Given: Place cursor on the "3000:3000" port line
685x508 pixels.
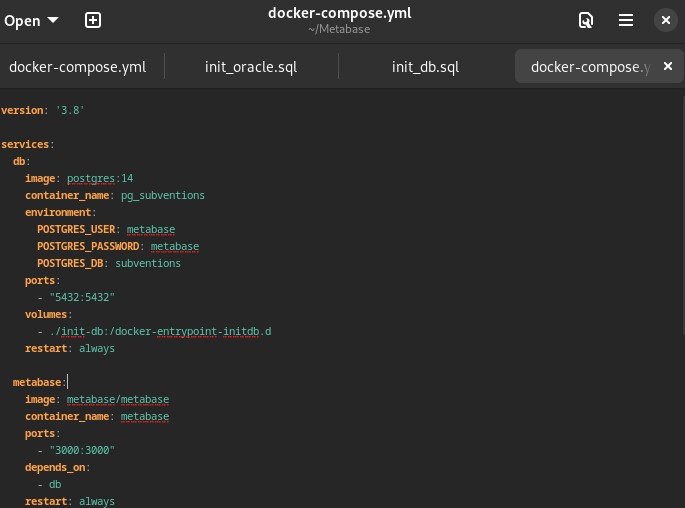Looking at the screenshot, I should pos(82,450).
